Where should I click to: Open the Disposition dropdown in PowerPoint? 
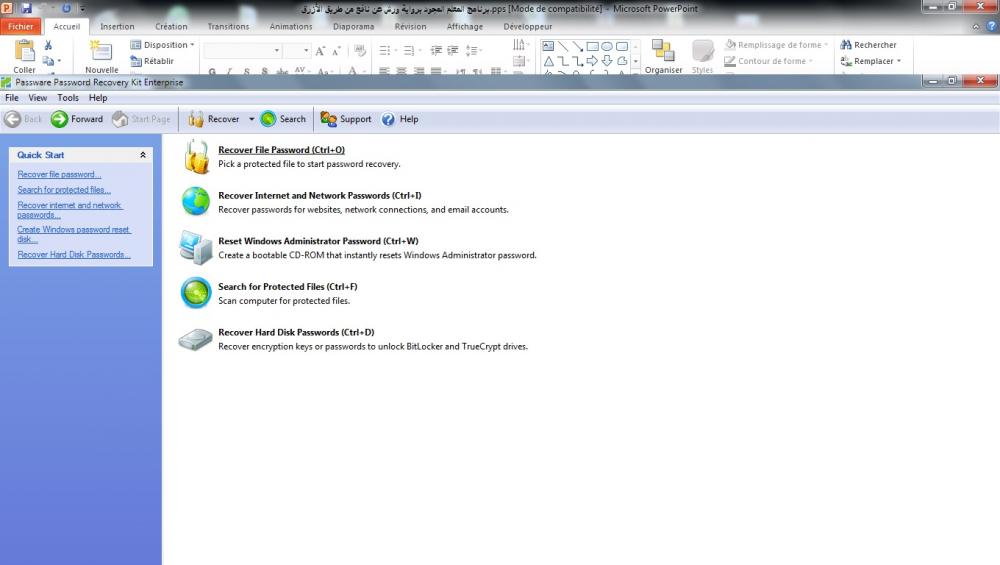pyautogui.click(x=163, y=45)
